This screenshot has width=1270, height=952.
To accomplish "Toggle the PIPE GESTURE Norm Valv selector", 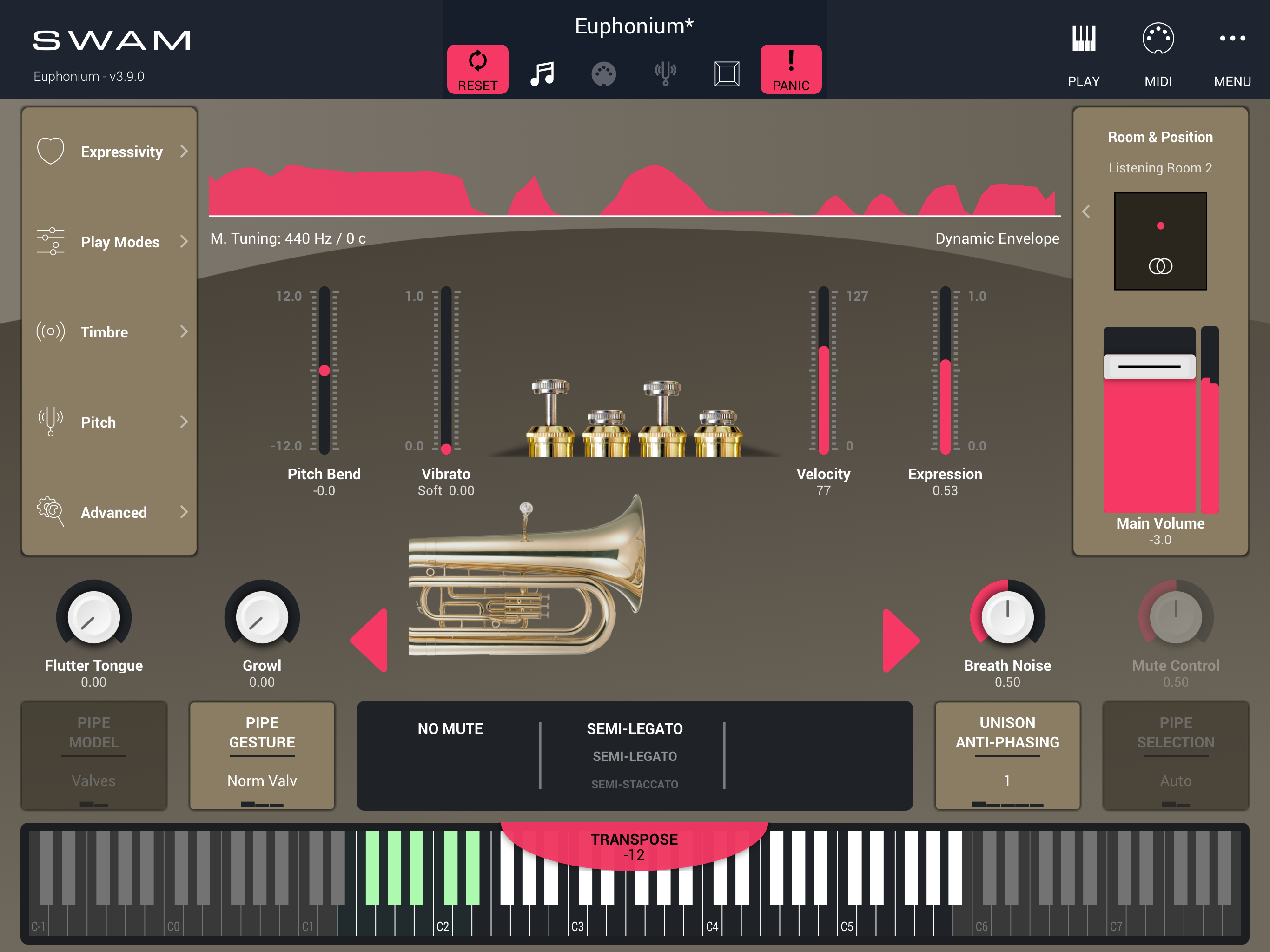I will tap(262, 755).
